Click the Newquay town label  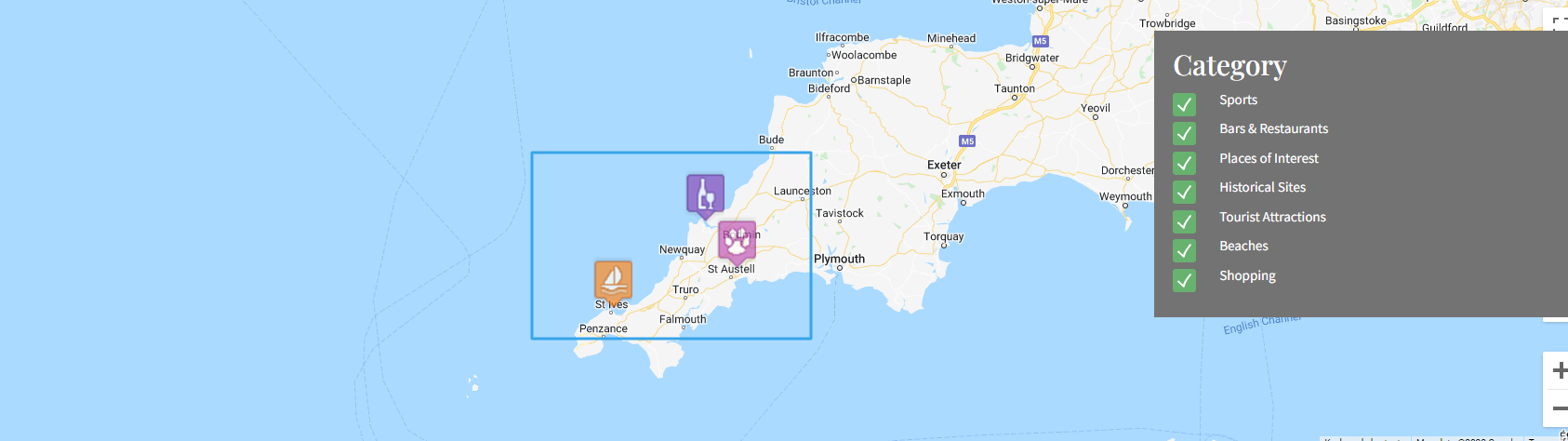point(682,249)
